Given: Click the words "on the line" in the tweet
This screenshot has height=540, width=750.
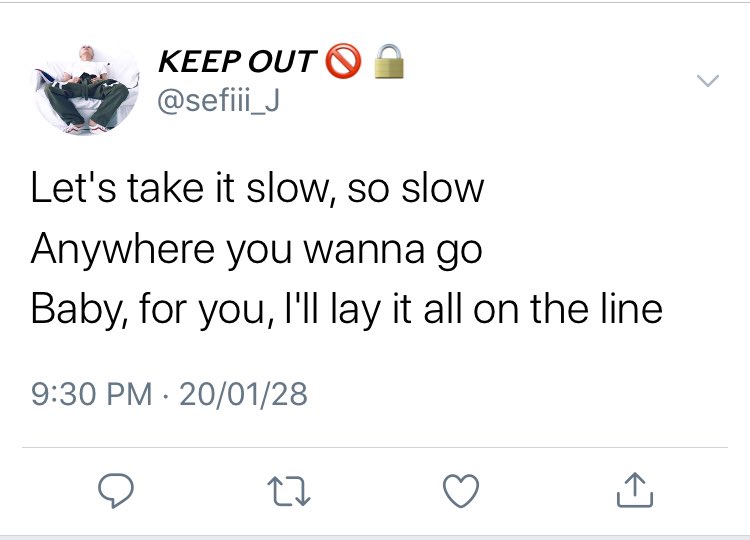Looking at the screenshot, I should (568, 309).
